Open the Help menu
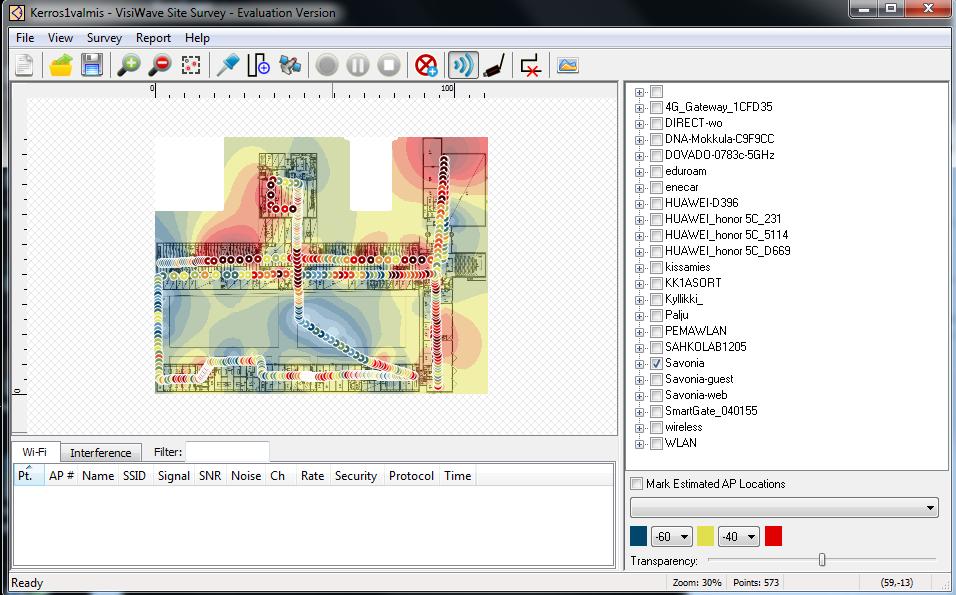Viewport: 956px width, 595px height. pos(197,38)
